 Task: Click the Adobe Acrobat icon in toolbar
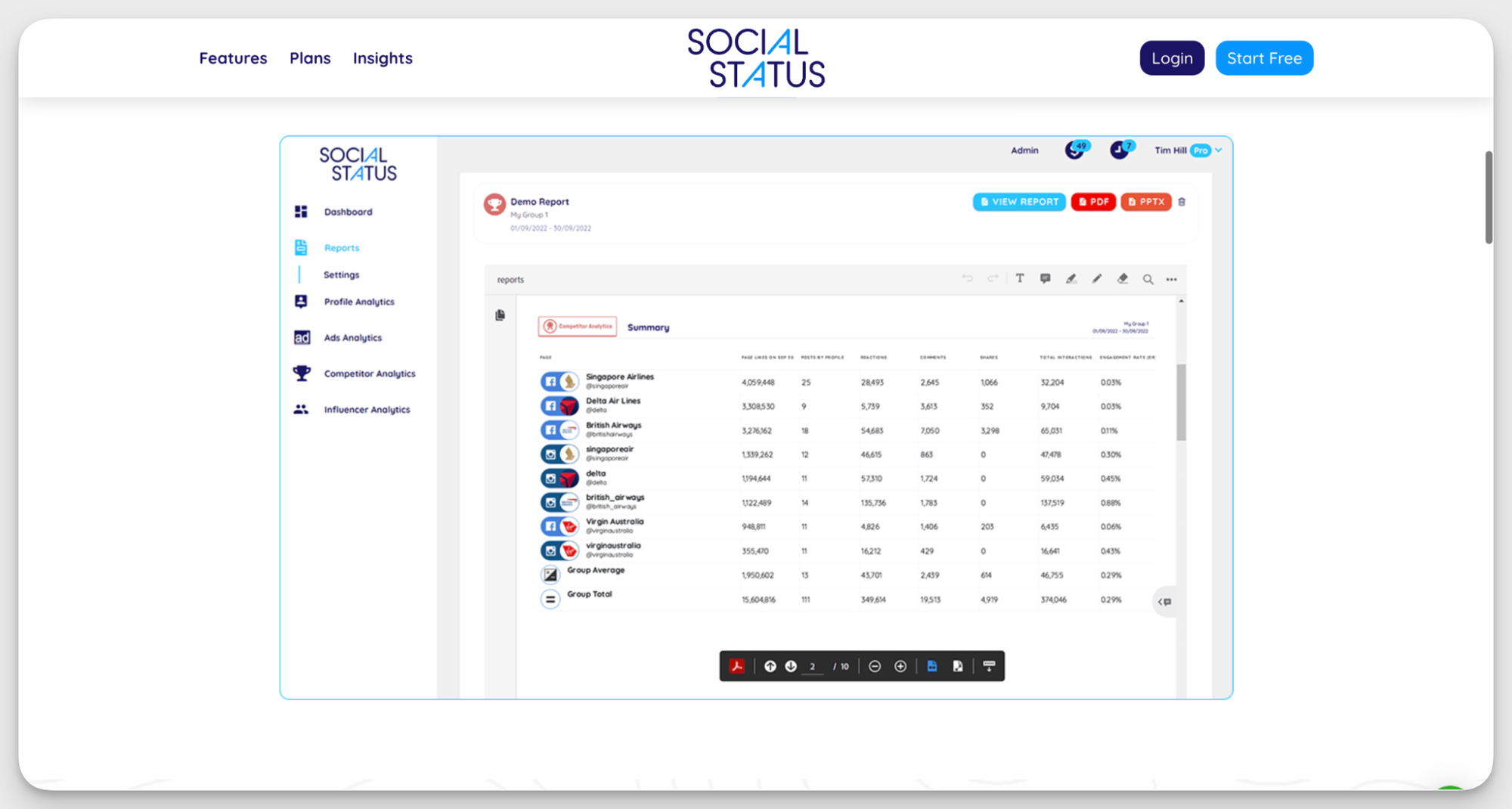point(736,666)
